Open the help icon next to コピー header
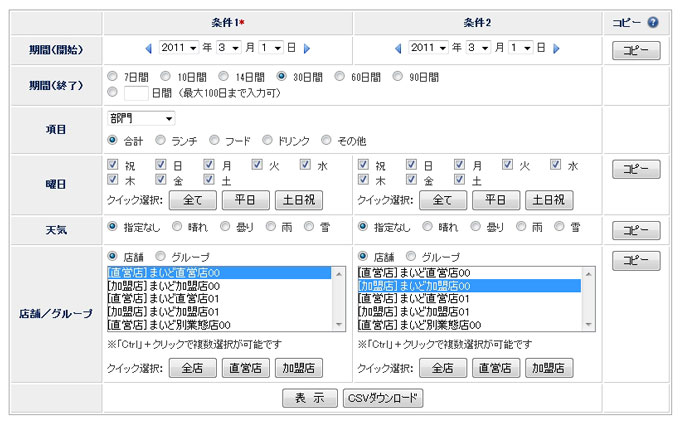 (x=653, y=22)
